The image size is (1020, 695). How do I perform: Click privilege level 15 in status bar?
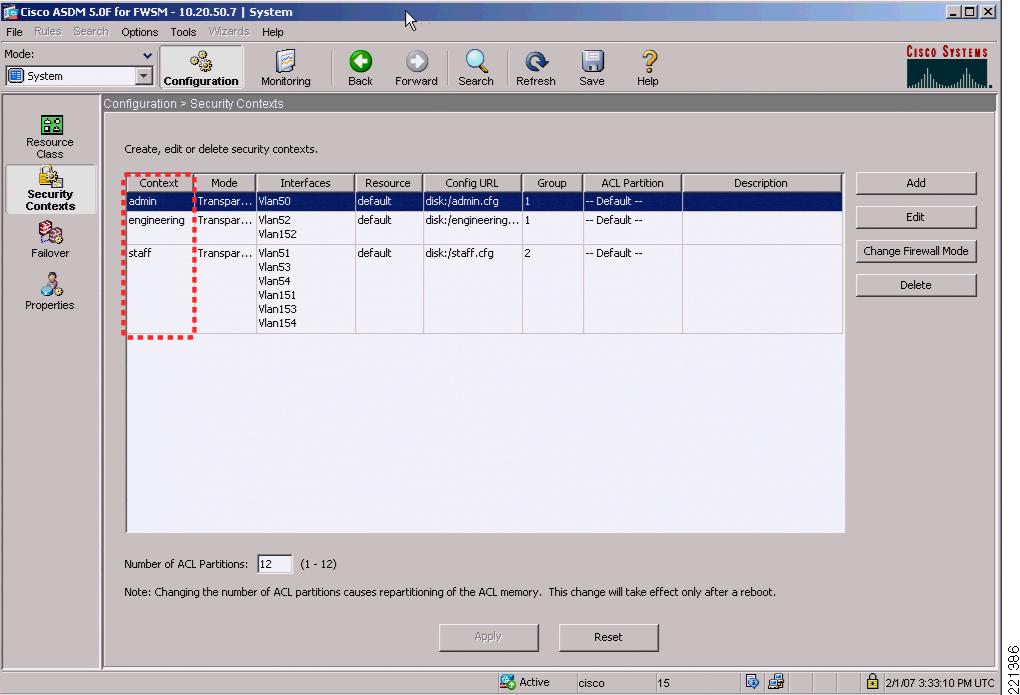pyautogui.click(x=663, y=683)
